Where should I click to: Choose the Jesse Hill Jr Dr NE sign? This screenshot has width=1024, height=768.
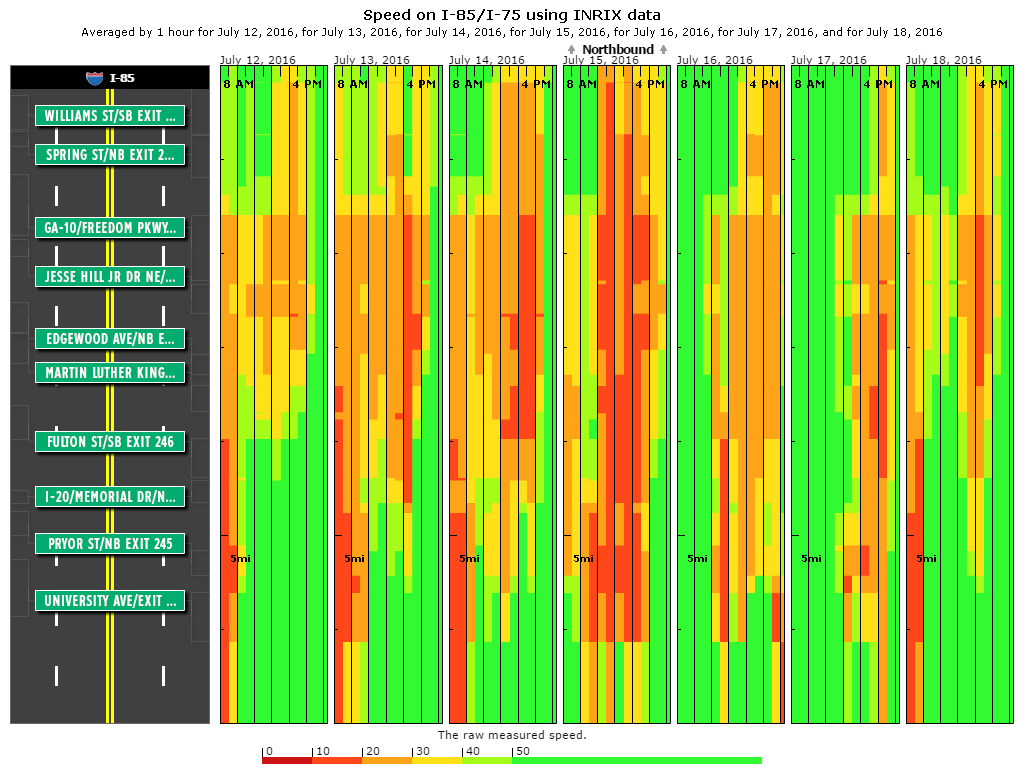[x=110, y=277]
